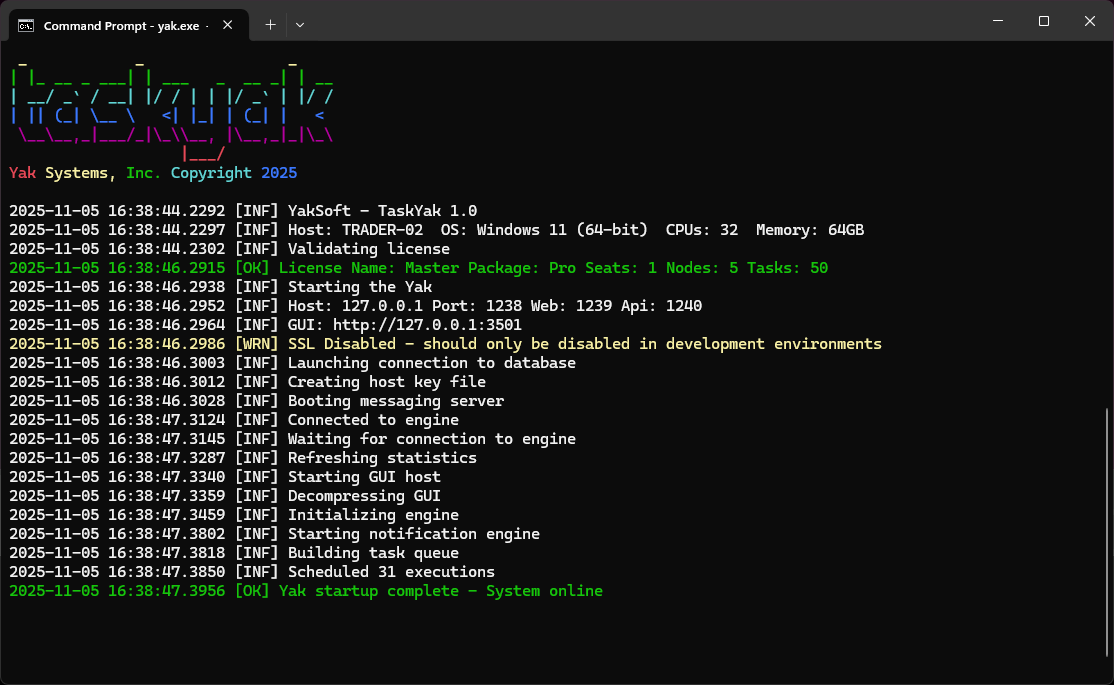1114x685 pixels.
Task: Open a new terminal tab
Action: 270,25
